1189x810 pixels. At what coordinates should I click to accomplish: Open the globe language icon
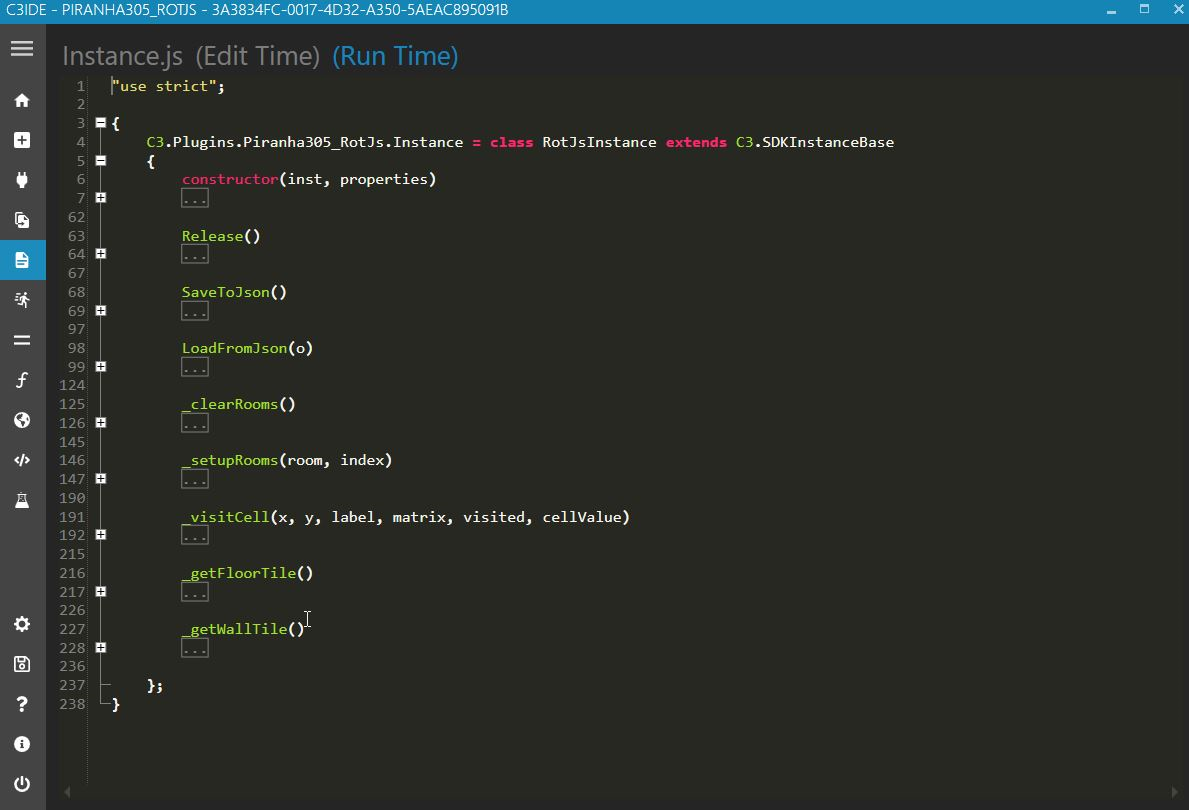pyautogui.click(x=22, y=420)
